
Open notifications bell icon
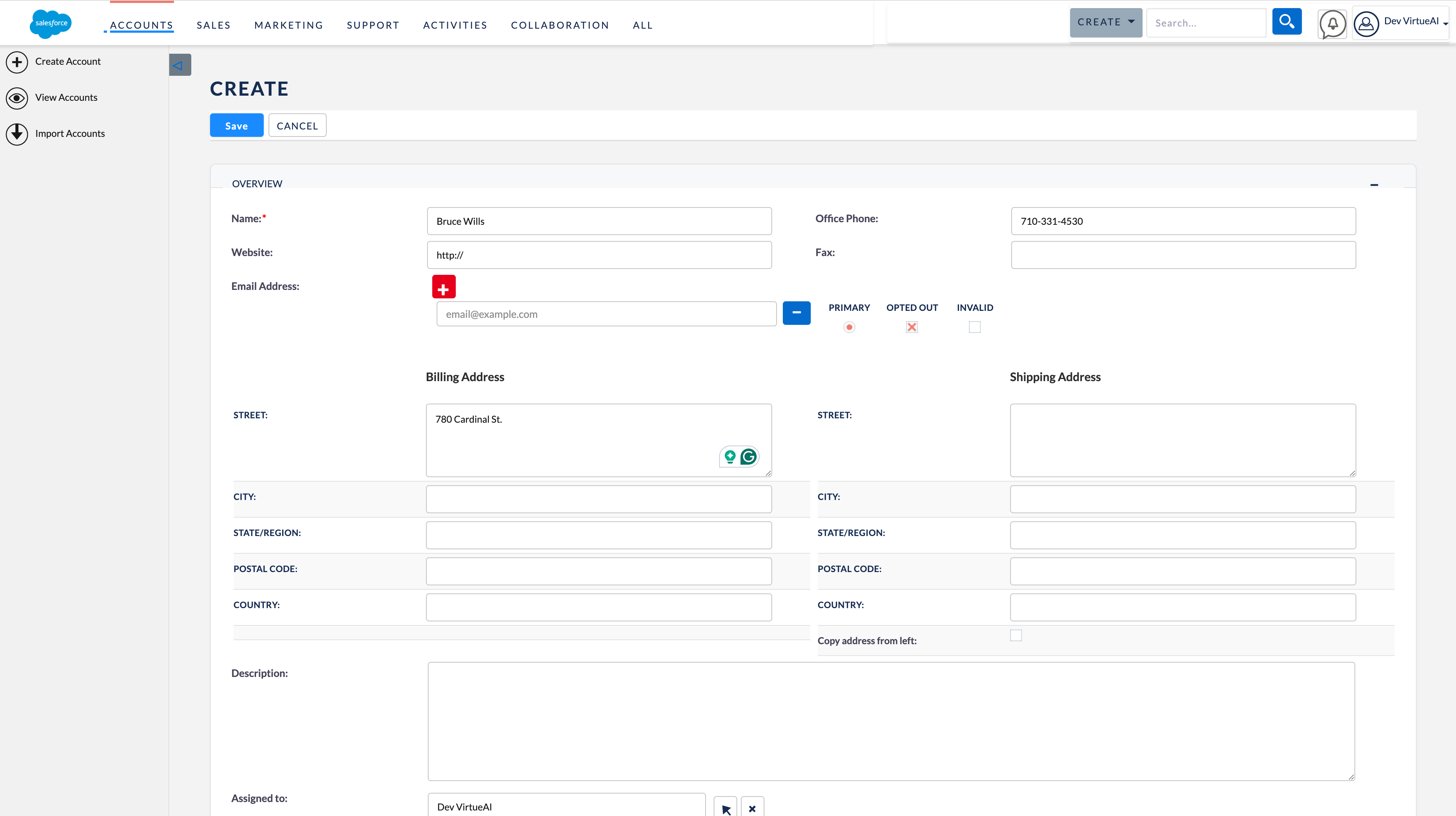pyautogui.click(x=1332, y=24)
